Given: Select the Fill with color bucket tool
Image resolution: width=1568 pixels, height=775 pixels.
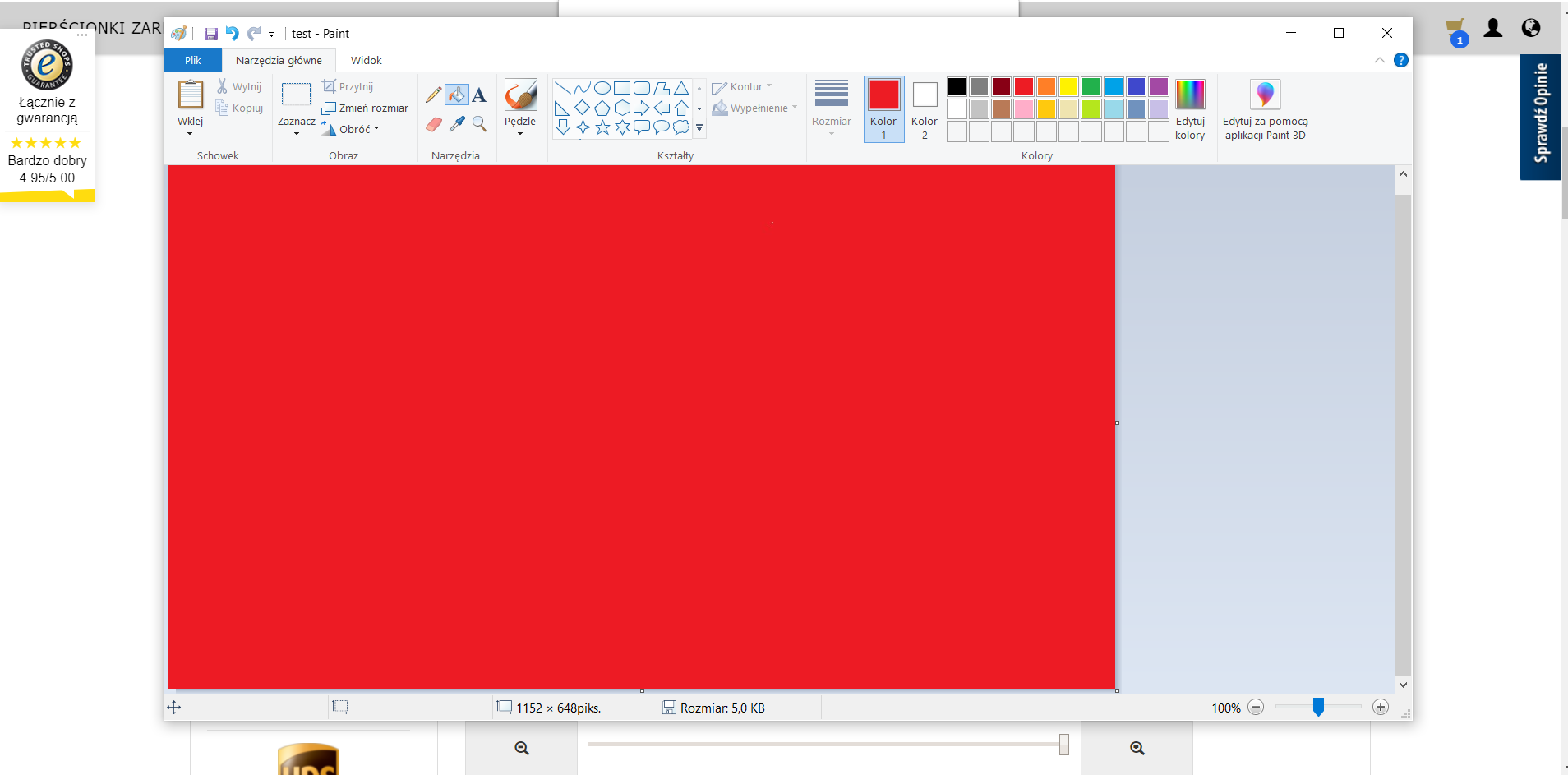Looking at the screenshot, I should [x=457, y=95].
